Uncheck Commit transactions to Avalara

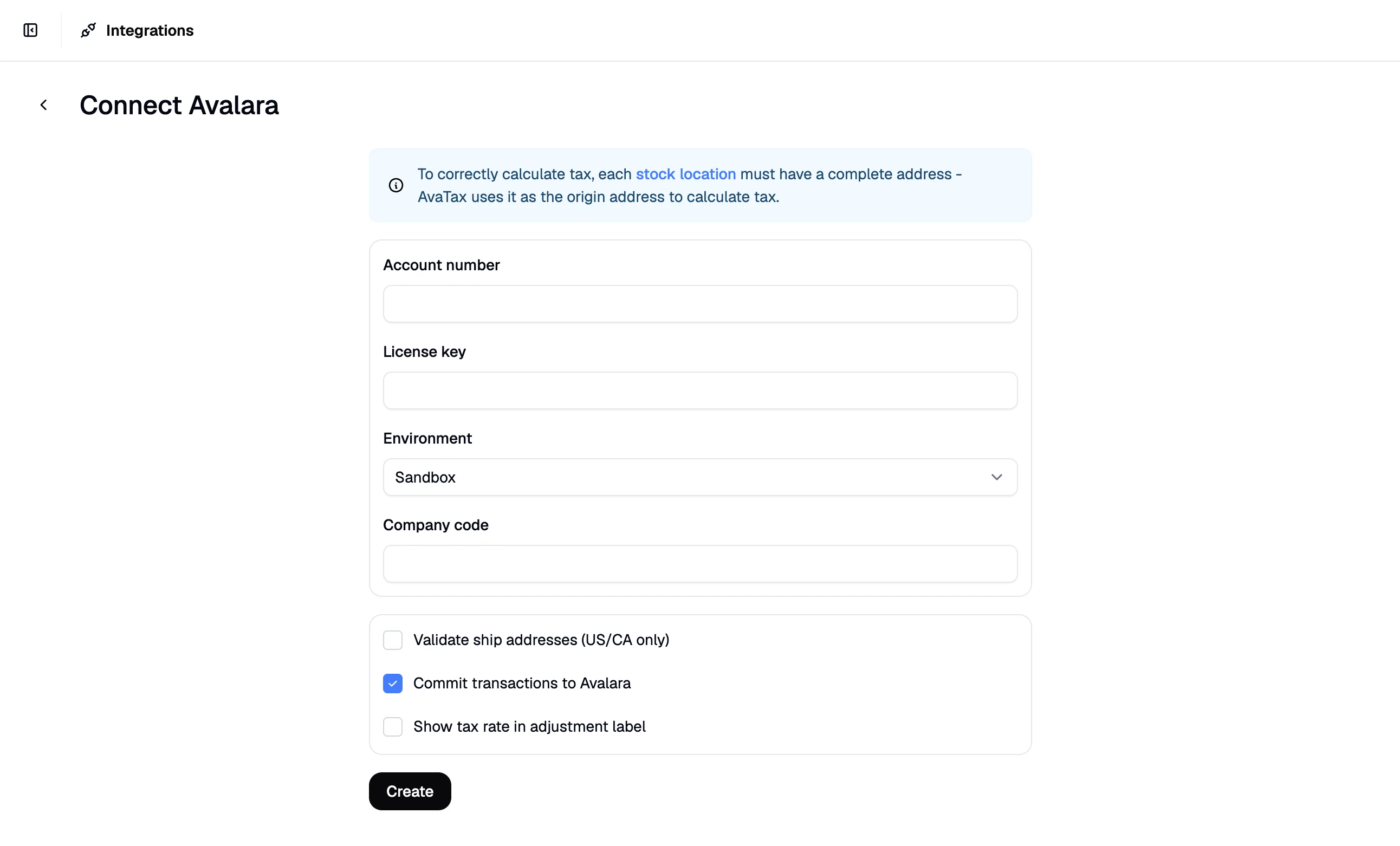tap(393, 683)
